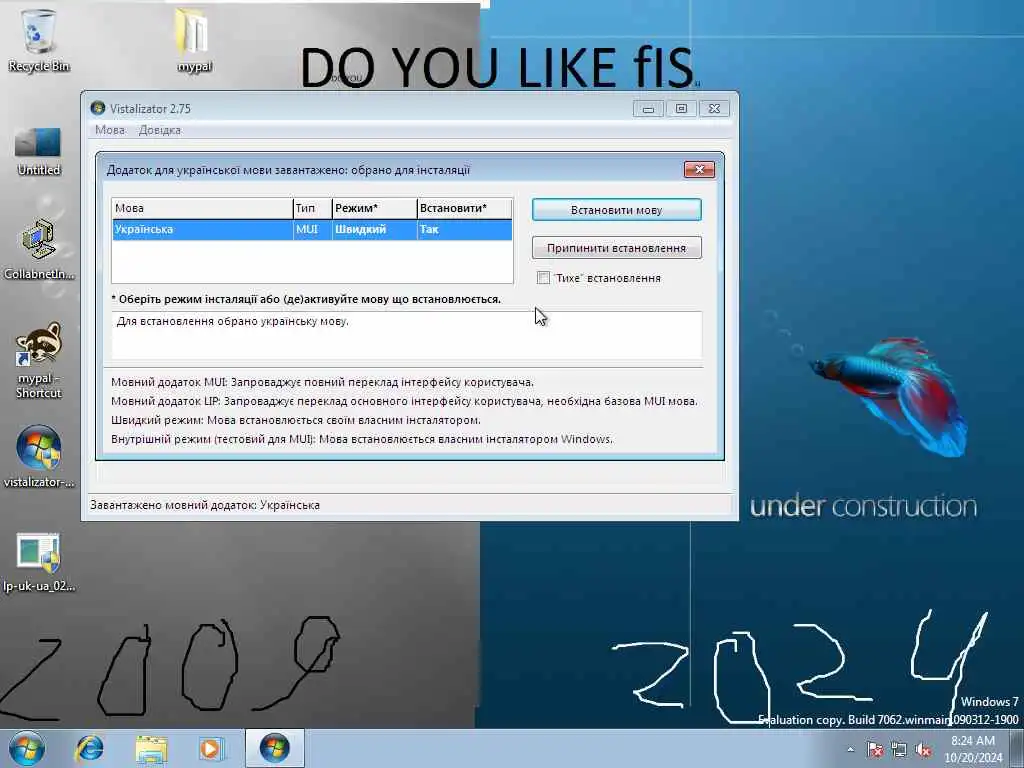Open the Довідка menu
The width and height of the screenshot is (1024, 768).
pyautogui.click(x=159, y=130)
